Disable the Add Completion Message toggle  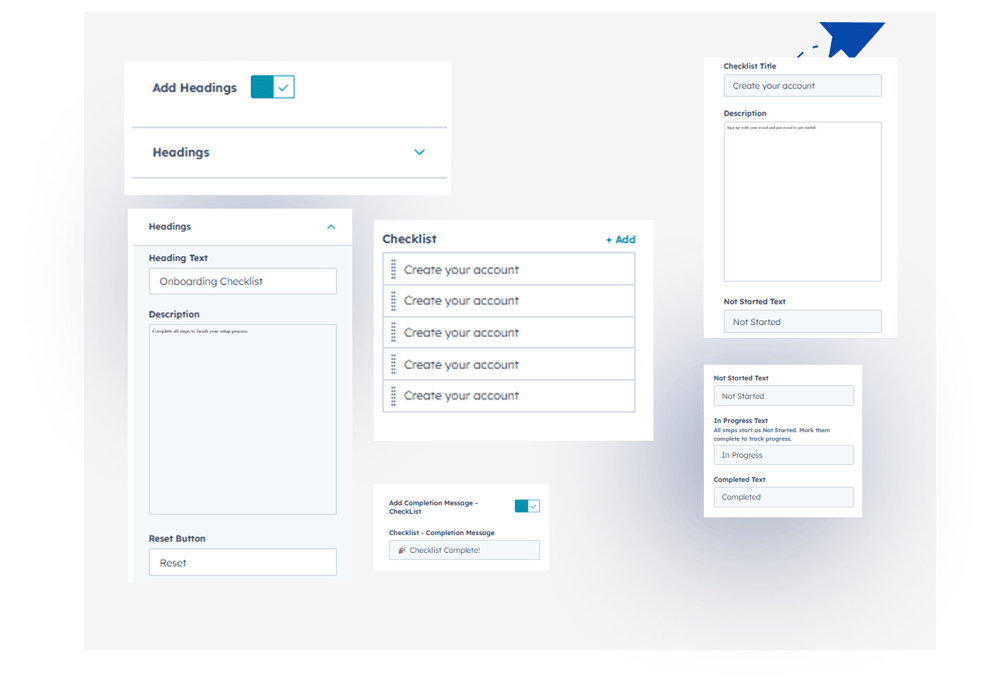pos(527,506)
